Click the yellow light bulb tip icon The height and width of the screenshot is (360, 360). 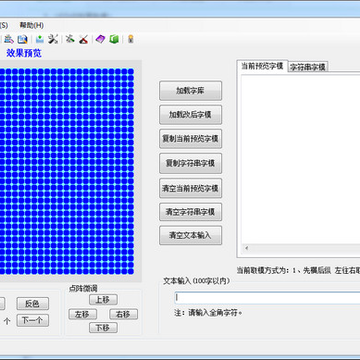pos(131,39)
